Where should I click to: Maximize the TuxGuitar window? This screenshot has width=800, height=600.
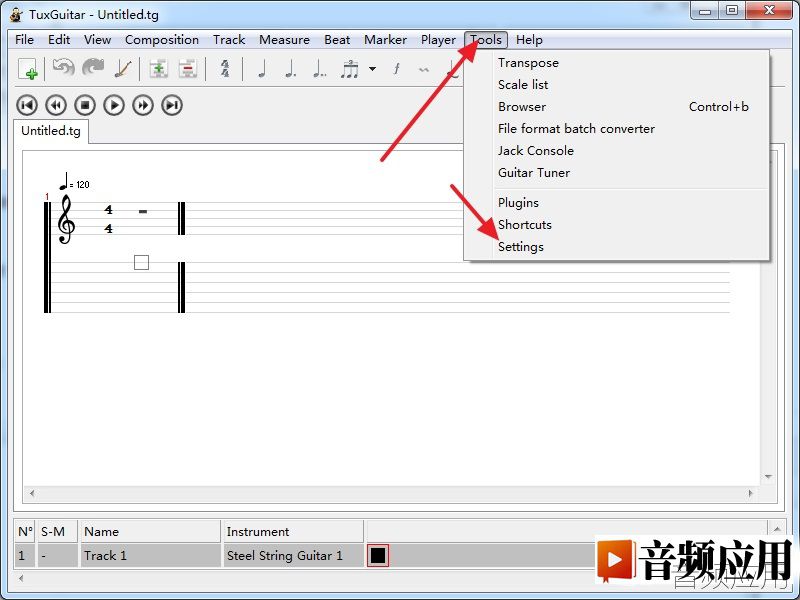732,11
